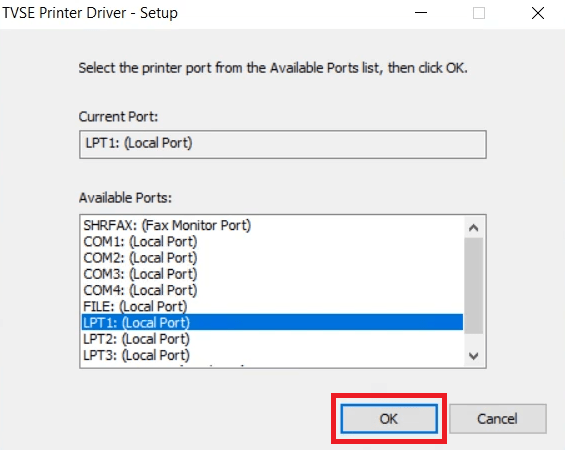
Task: Choose FILE Local Port option
Action: click(x=272, y=307)
